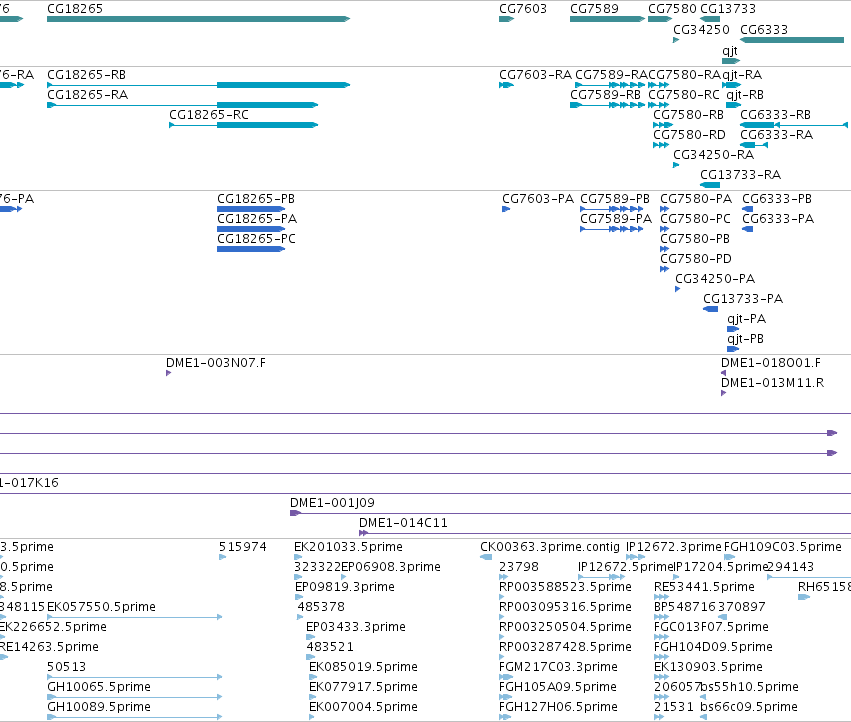The height and width of the screenshot is (722, 851).
Task: Select transcript CG7580-RC label
Action: pos(684,95)
